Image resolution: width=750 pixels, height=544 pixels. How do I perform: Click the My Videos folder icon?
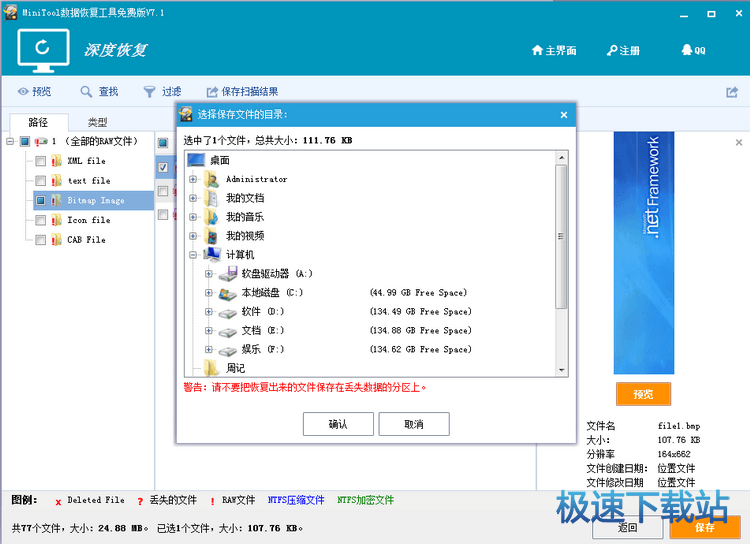point(211,236)
